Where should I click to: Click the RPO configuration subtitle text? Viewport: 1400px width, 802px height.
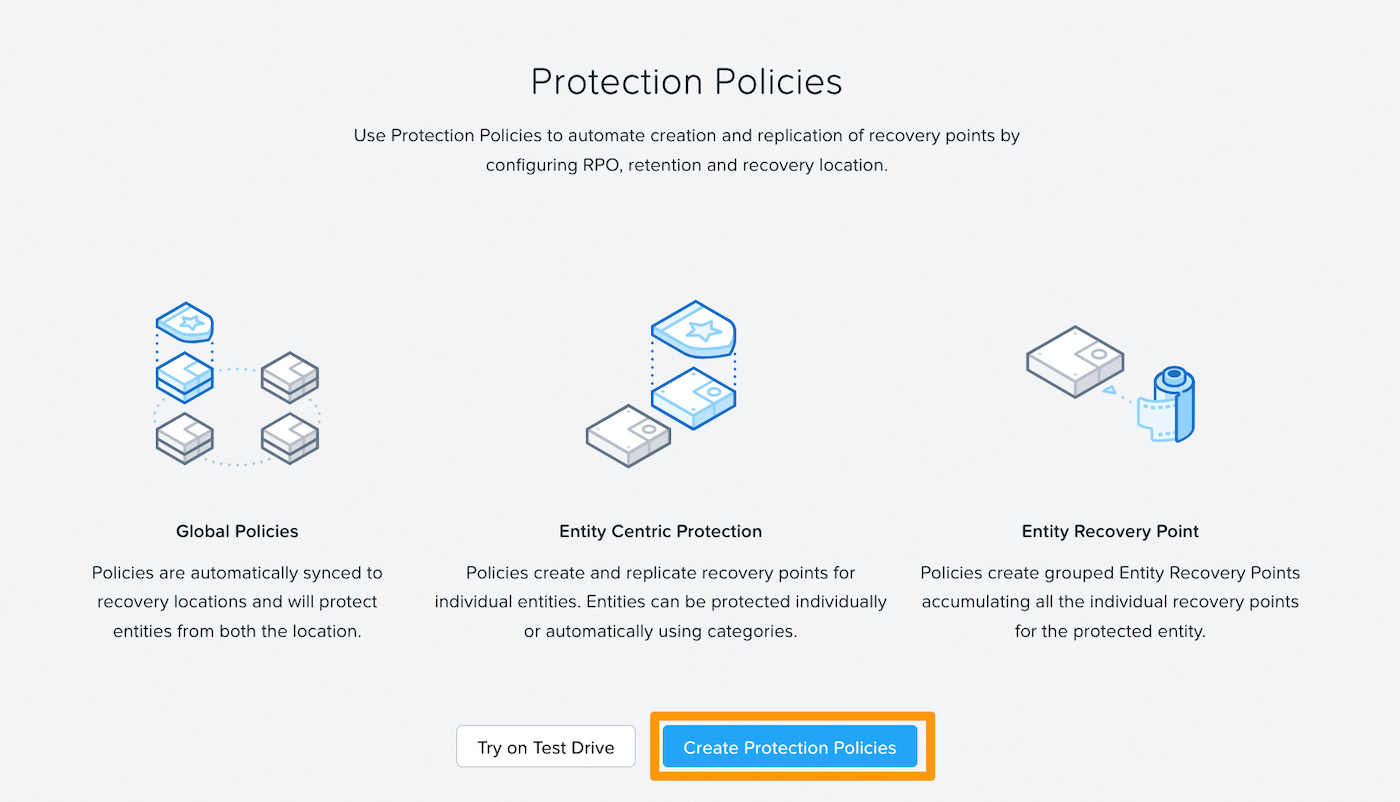click(x=686, y=150)
